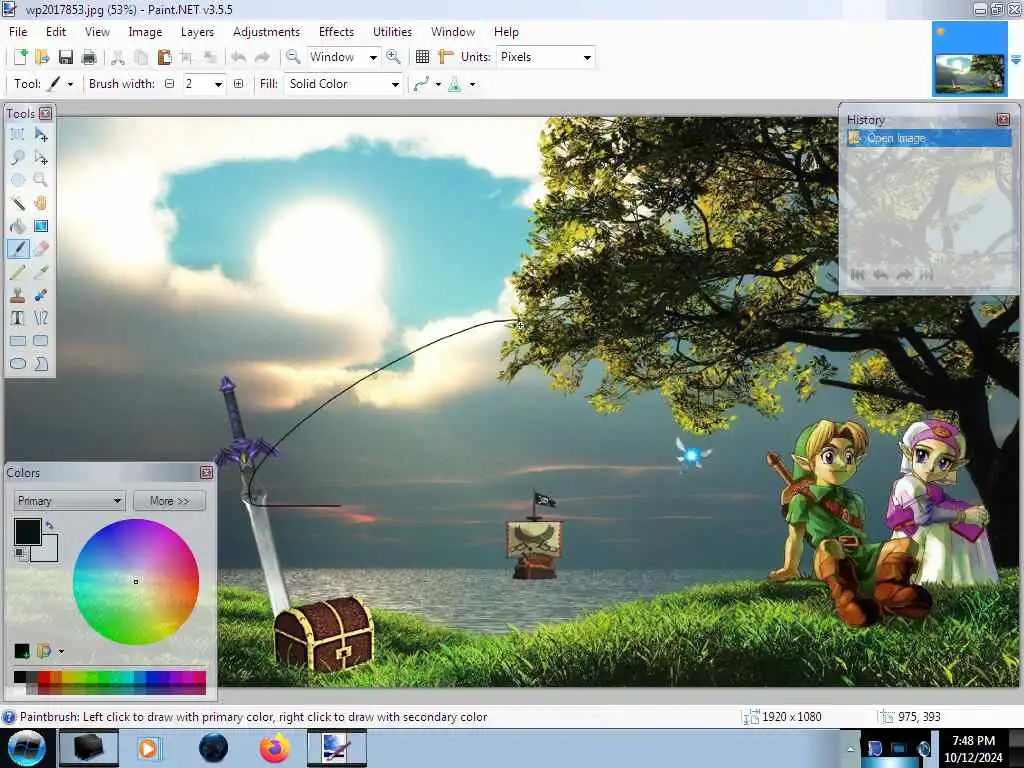This screenshot has height=768, width=1024.
Task: Select the Move Selection tool
Action: (x=40, y=157)
